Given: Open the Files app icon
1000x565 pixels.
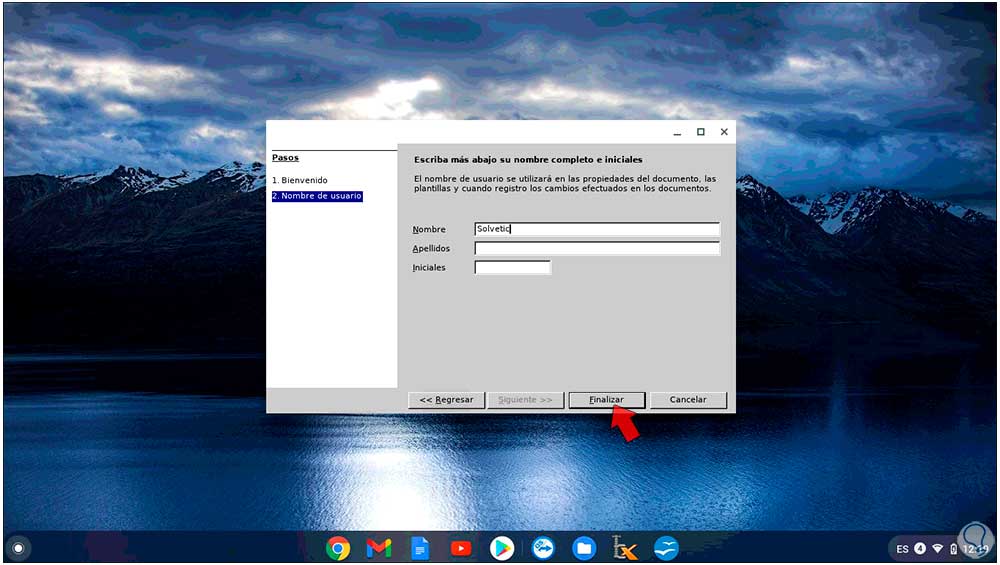Looking at the screenshot, I should (584, 548).
